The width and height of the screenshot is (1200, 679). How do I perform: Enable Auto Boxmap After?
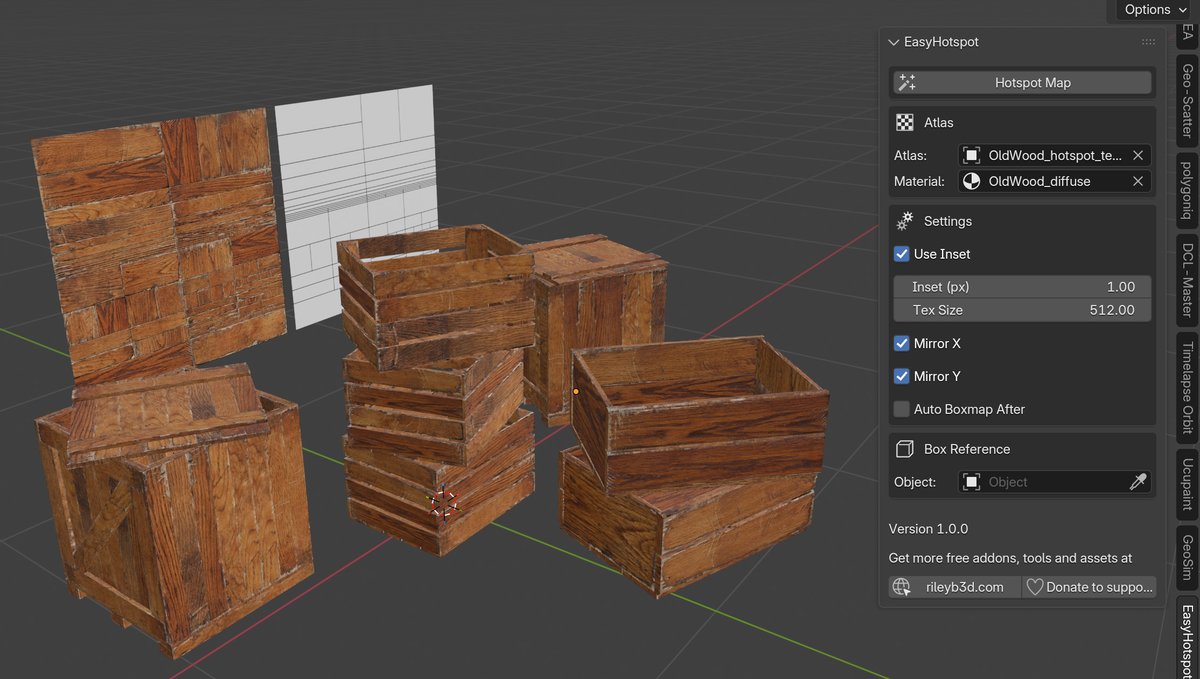point(902,409)
